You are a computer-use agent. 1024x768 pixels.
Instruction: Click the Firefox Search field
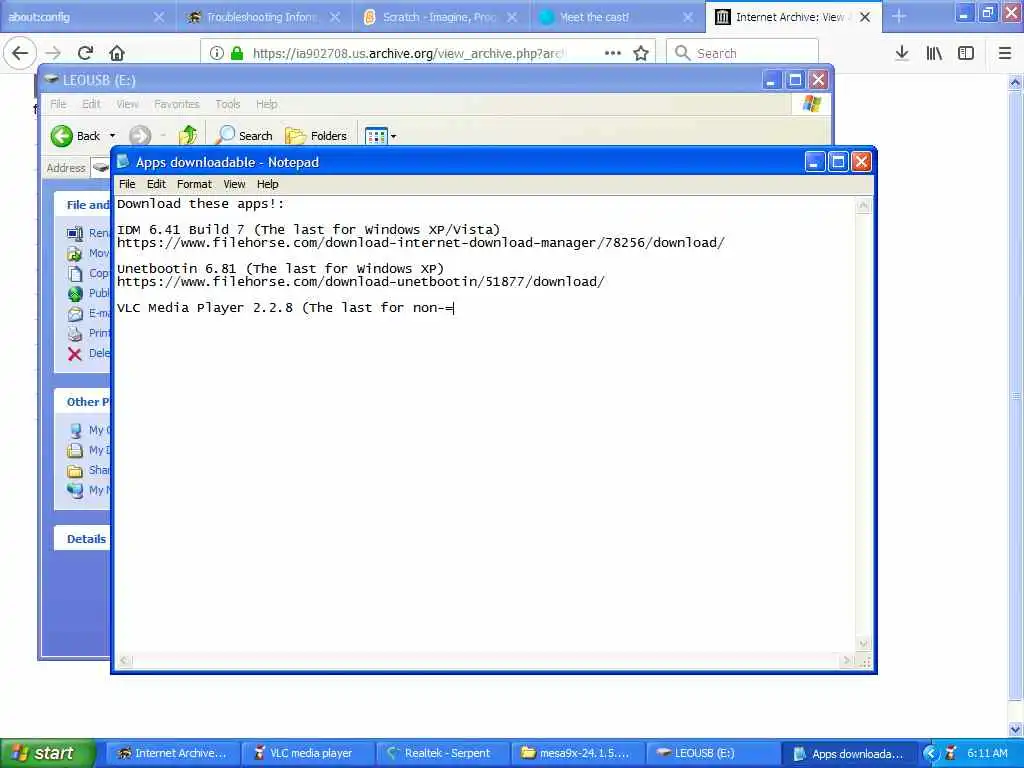click(x=743, y=53)
